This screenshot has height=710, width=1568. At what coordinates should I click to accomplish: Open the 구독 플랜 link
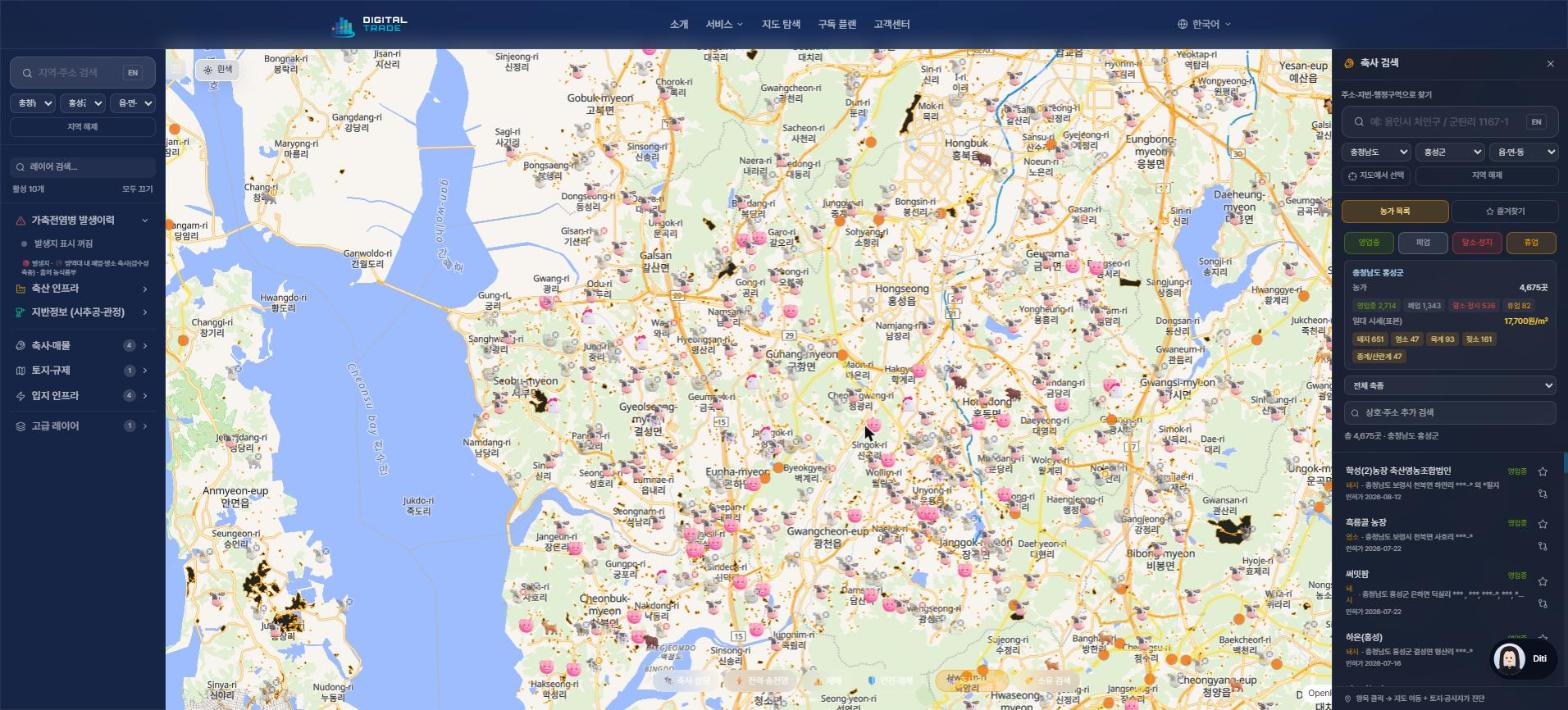[x=837, y=24]
